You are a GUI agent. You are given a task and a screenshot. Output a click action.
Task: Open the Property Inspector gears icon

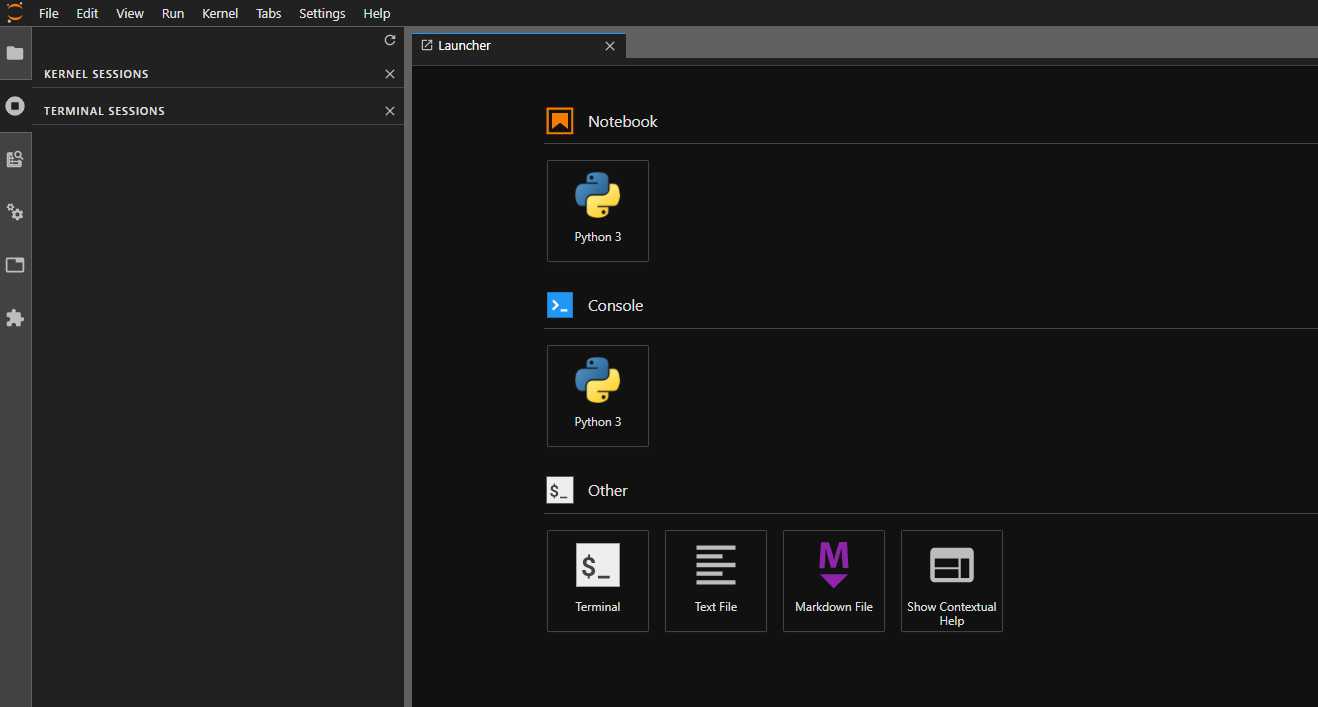click(15, 212)
